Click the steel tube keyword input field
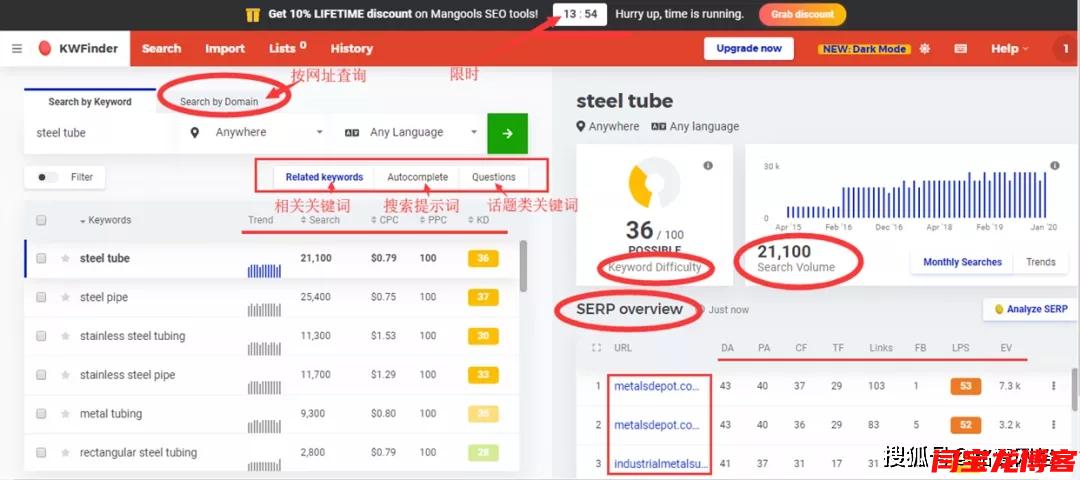Image resolution: width=1080 pixels, height=480 pixels. pyautogui.click(x=100, y=133)
